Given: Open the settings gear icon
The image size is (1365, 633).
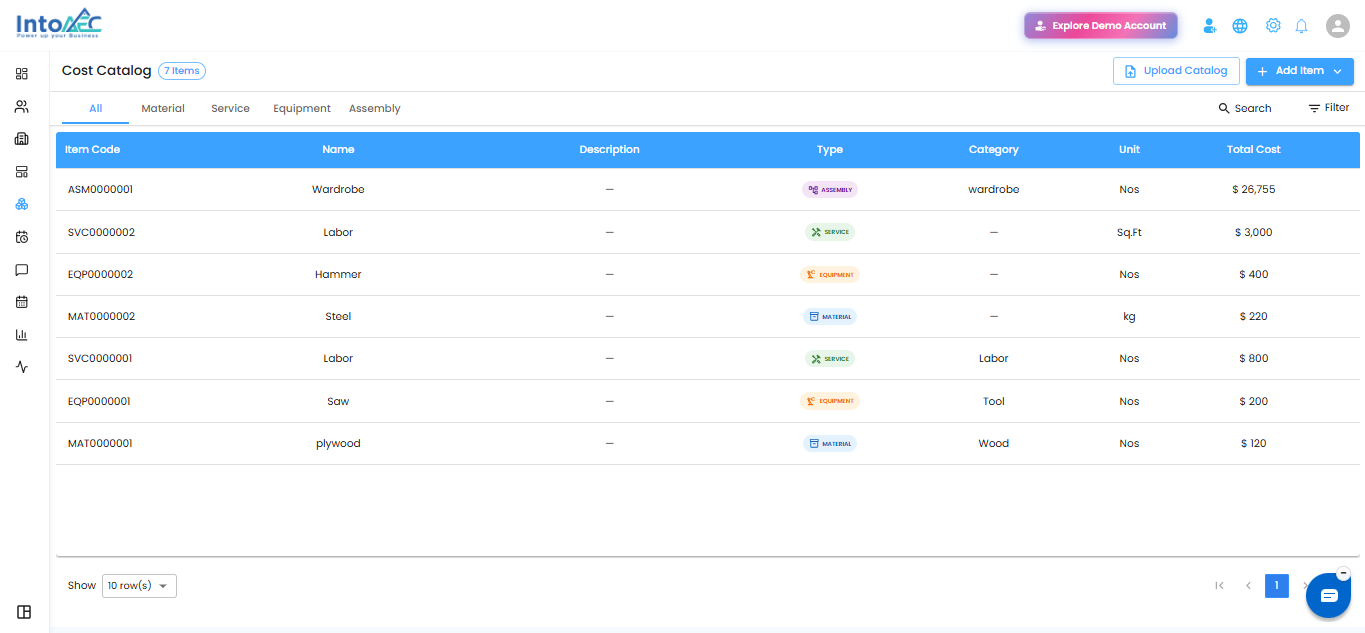Looking at the screenshot, I should click(x=1273, y=26).
